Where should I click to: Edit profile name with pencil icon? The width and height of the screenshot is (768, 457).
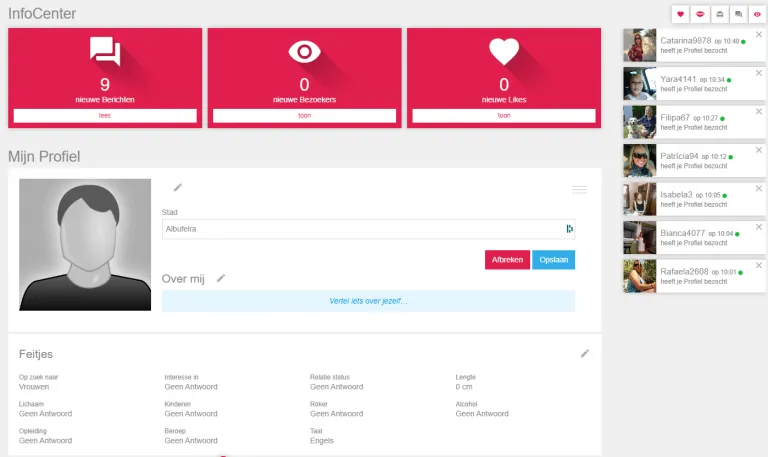(178, 188)
